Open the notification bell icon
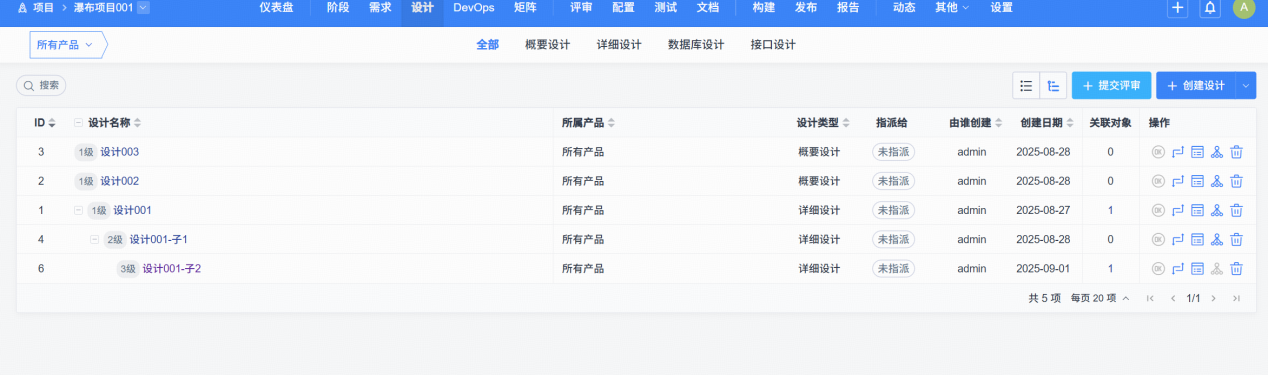Screen dimensions: 1268x375 [x=1210, y=8]
